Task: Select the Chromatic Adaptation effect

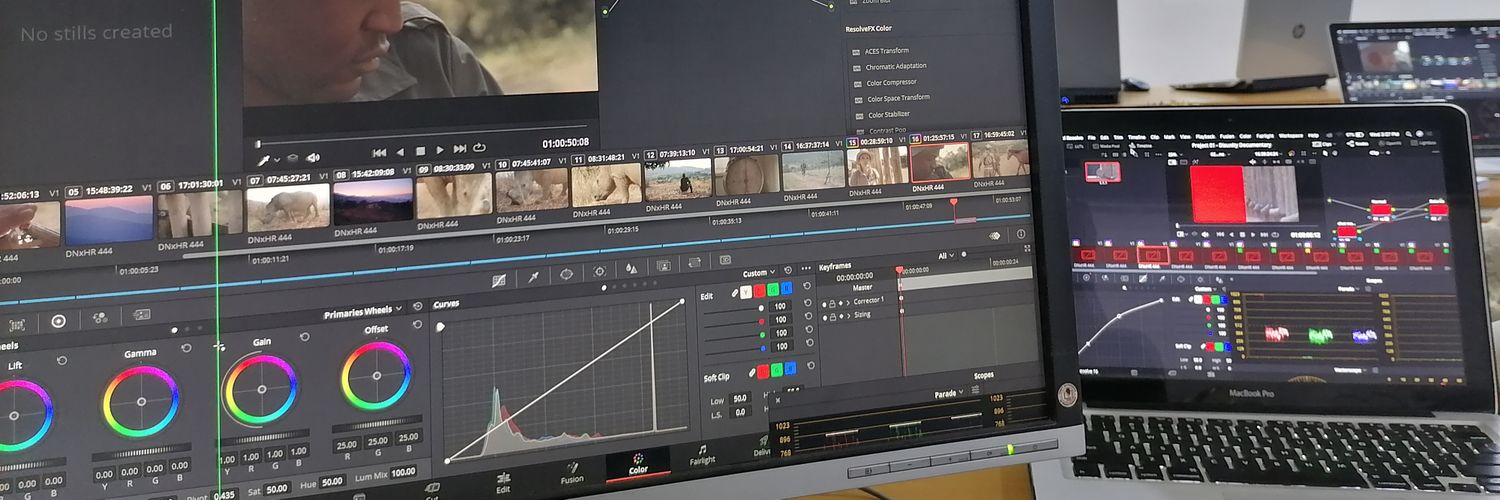Action: coord(896,66)
